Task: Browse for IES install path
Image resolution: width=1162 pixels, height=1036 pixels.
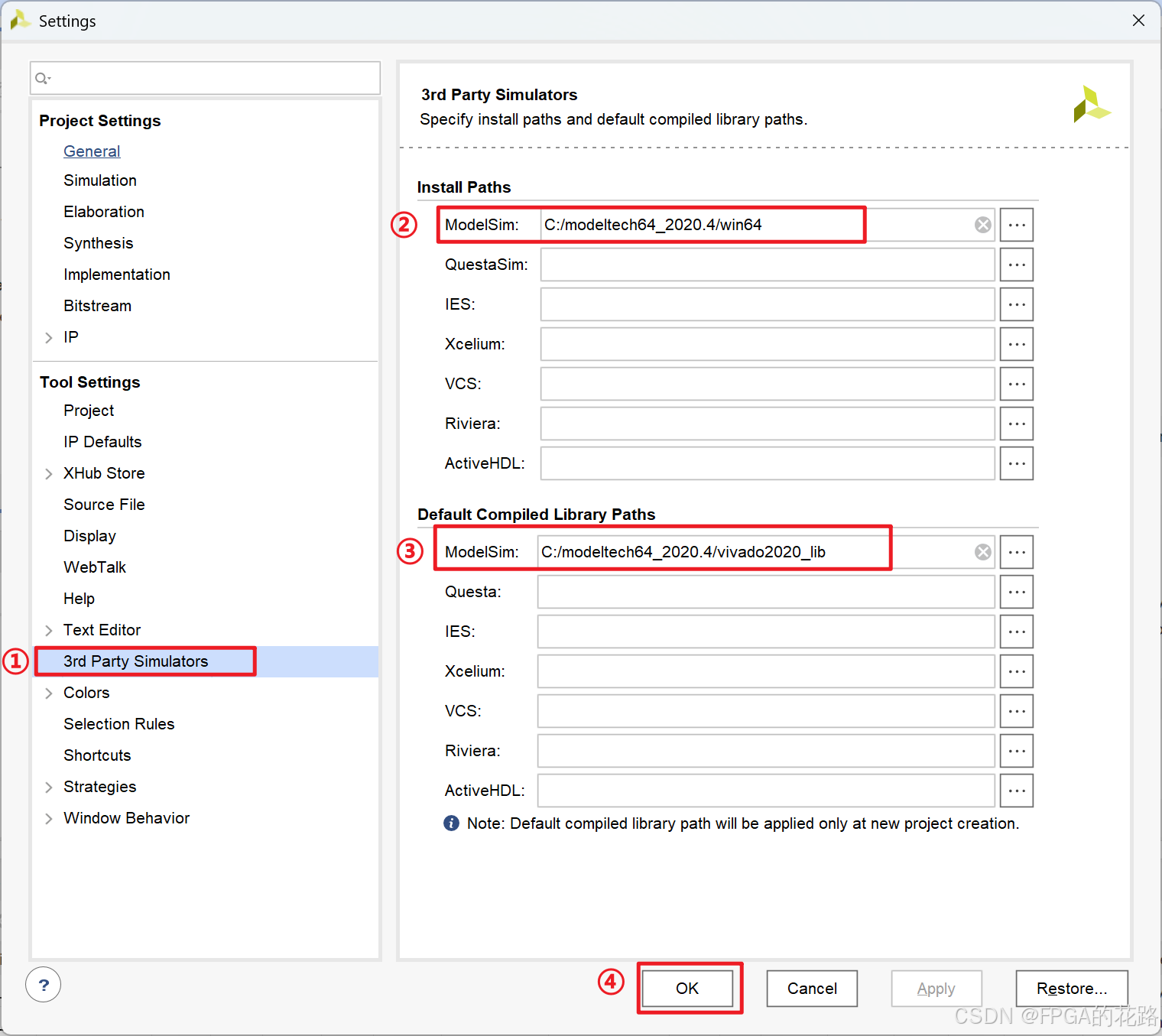Action: coord(1017,304)
